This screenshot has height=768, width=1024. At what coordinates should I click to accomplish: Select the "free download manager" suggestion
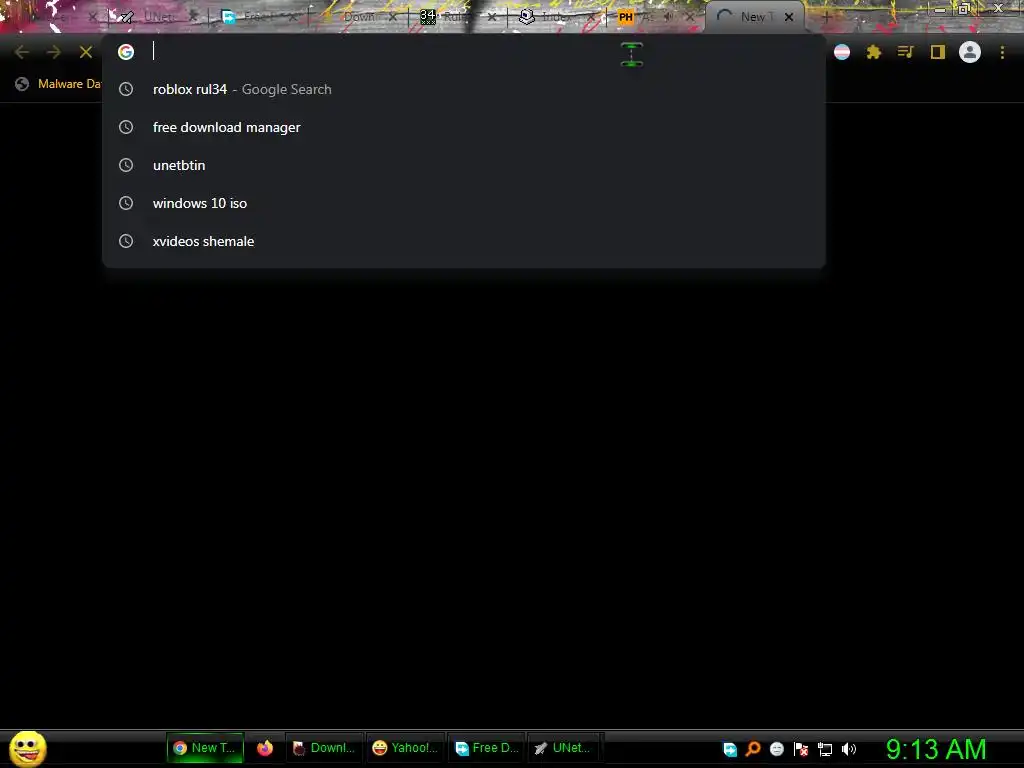point(464,127)
